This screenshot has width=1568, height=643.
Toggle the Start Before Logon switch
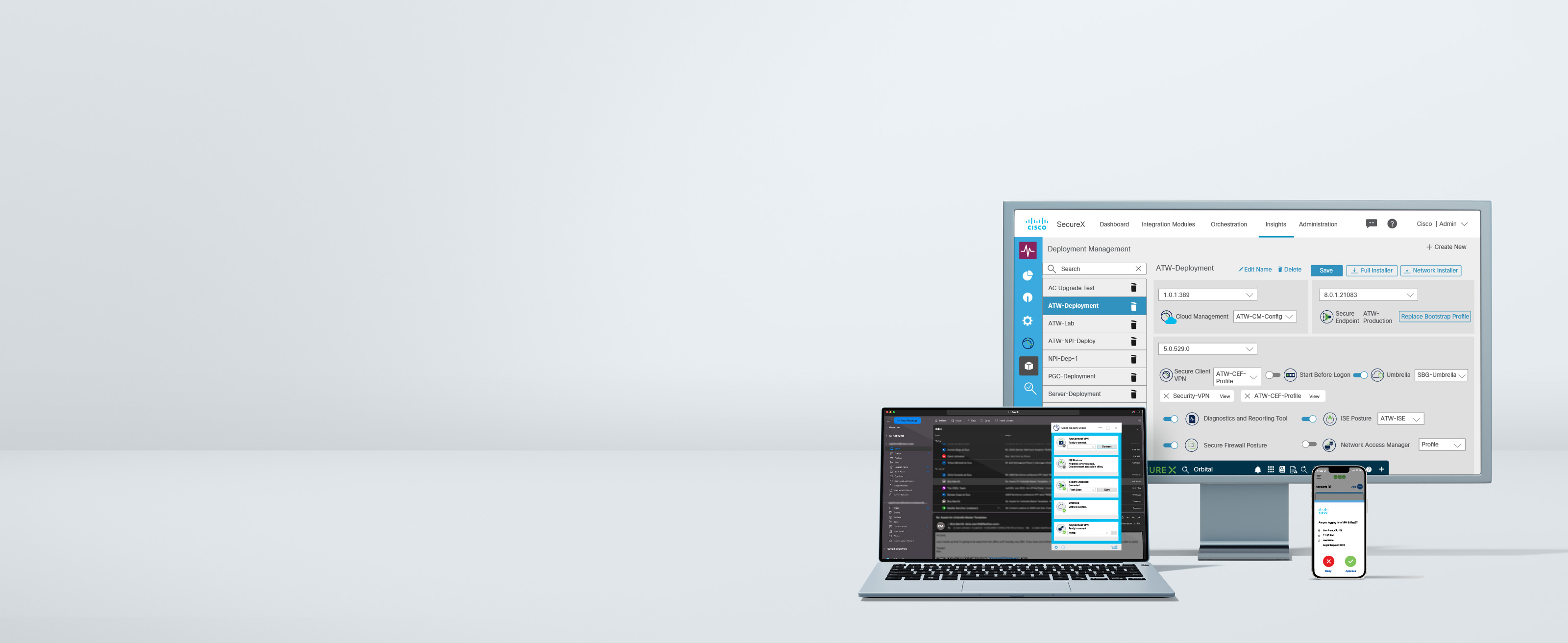[1363, 374]
